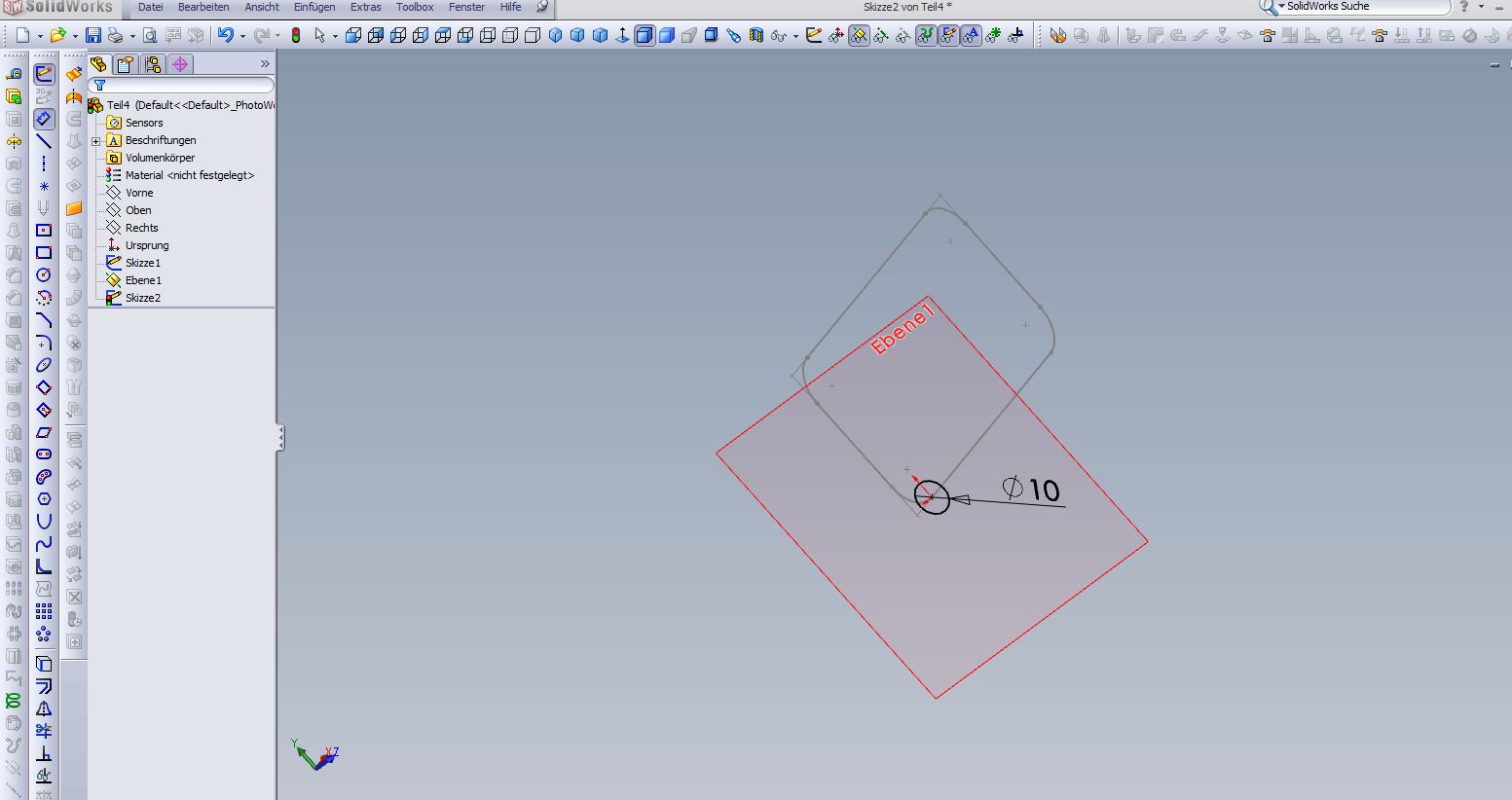The width and height of the screenshot is (1512, 800).
Task: Select the Centerline sketch tool
Action: (x=44, y=164)
